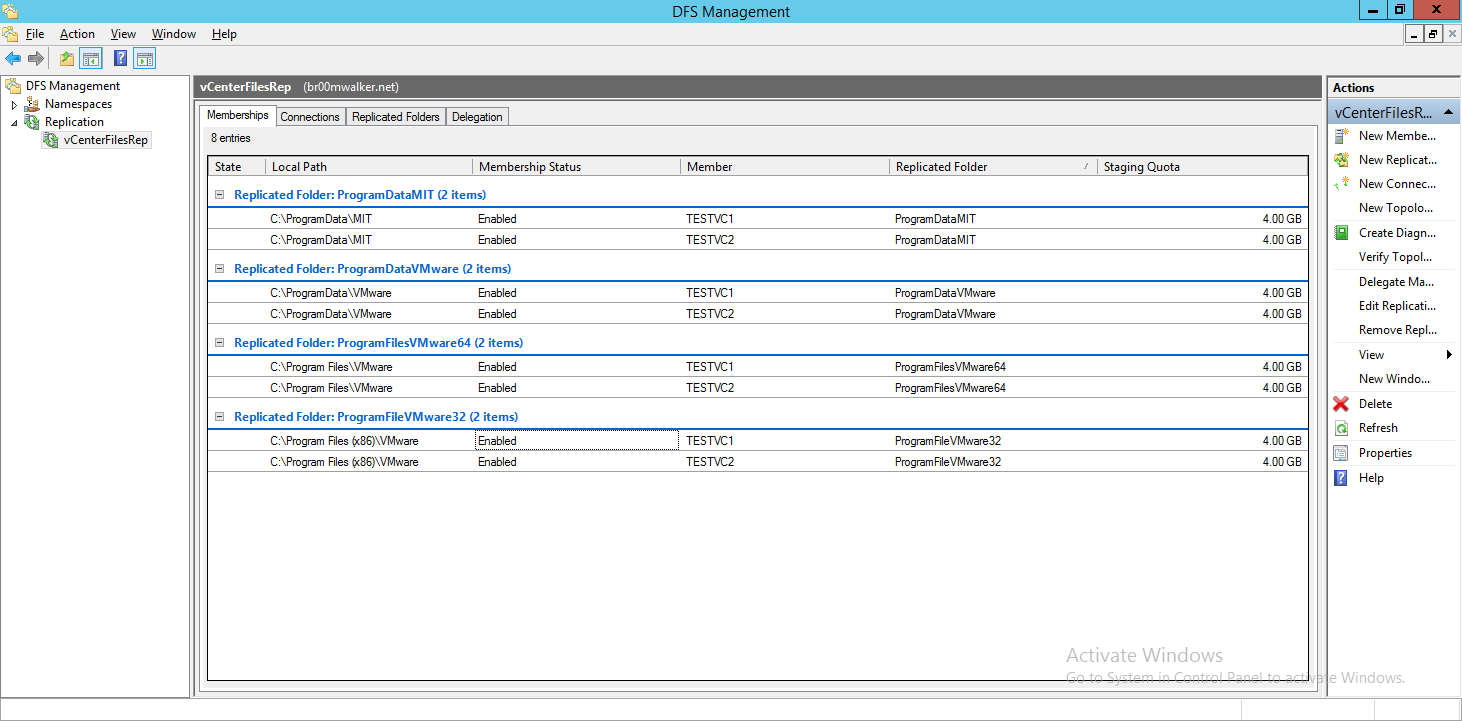Click the Create Diagnostic Report icon
This screenshot has height=721, width=1462.
coord(1341,233)
